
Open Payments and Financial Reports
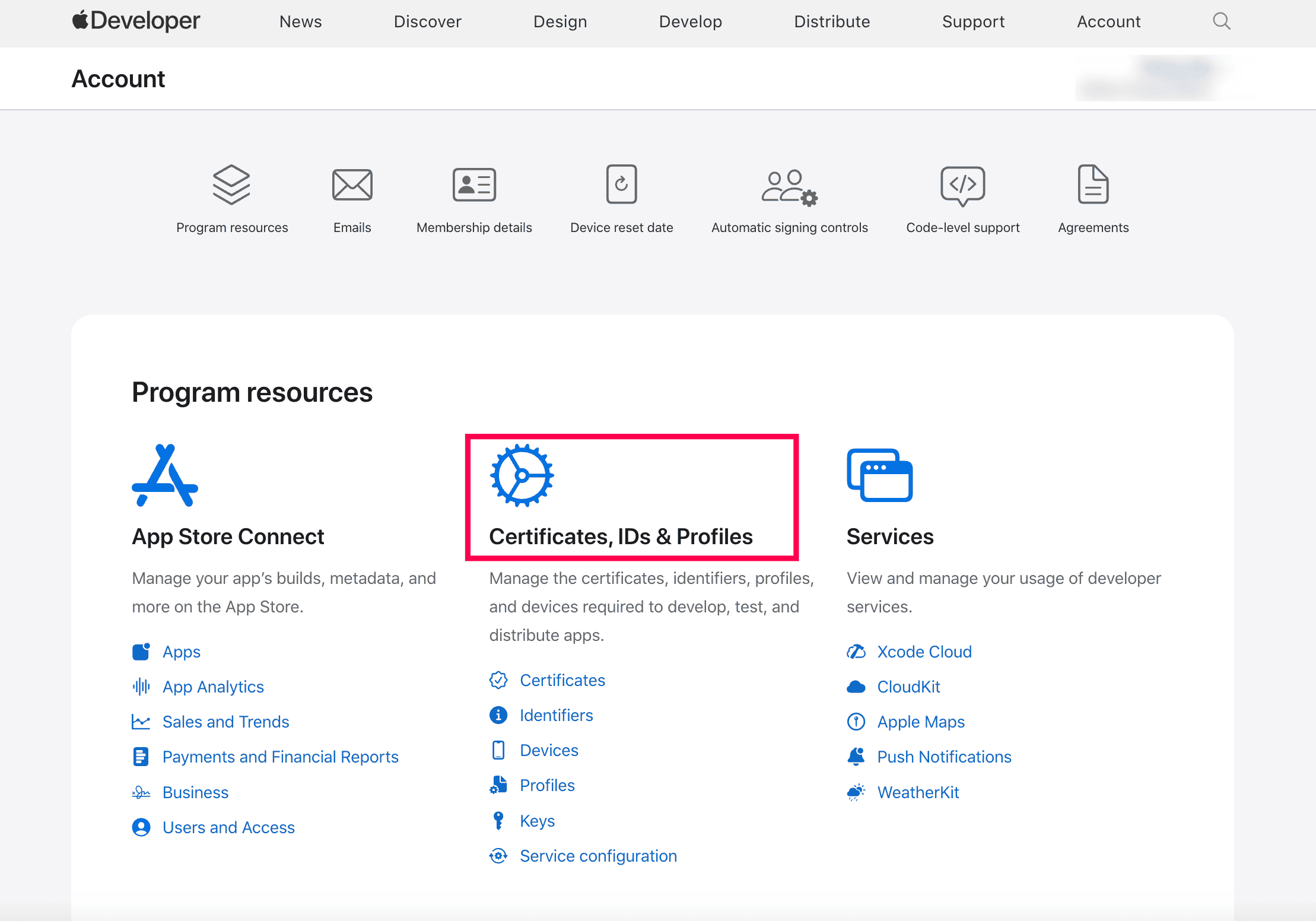pos(280,757)
